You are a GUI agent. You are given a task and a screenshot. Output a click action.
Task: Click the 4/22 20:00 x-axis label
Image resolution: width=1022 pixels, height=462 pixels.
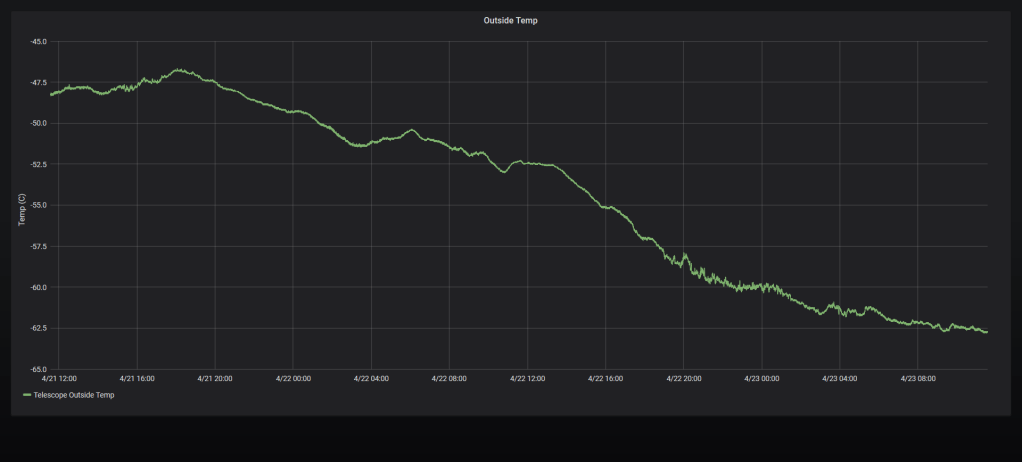[683, 379]
